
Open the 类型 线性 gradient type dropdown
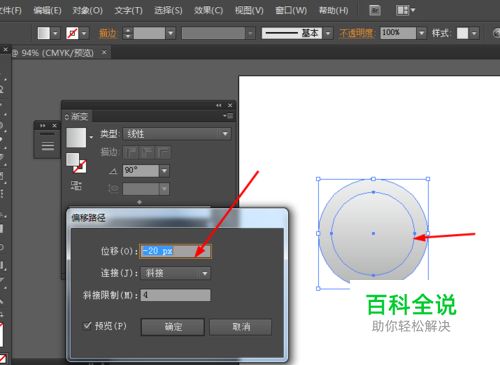click(x=177, y=134)
